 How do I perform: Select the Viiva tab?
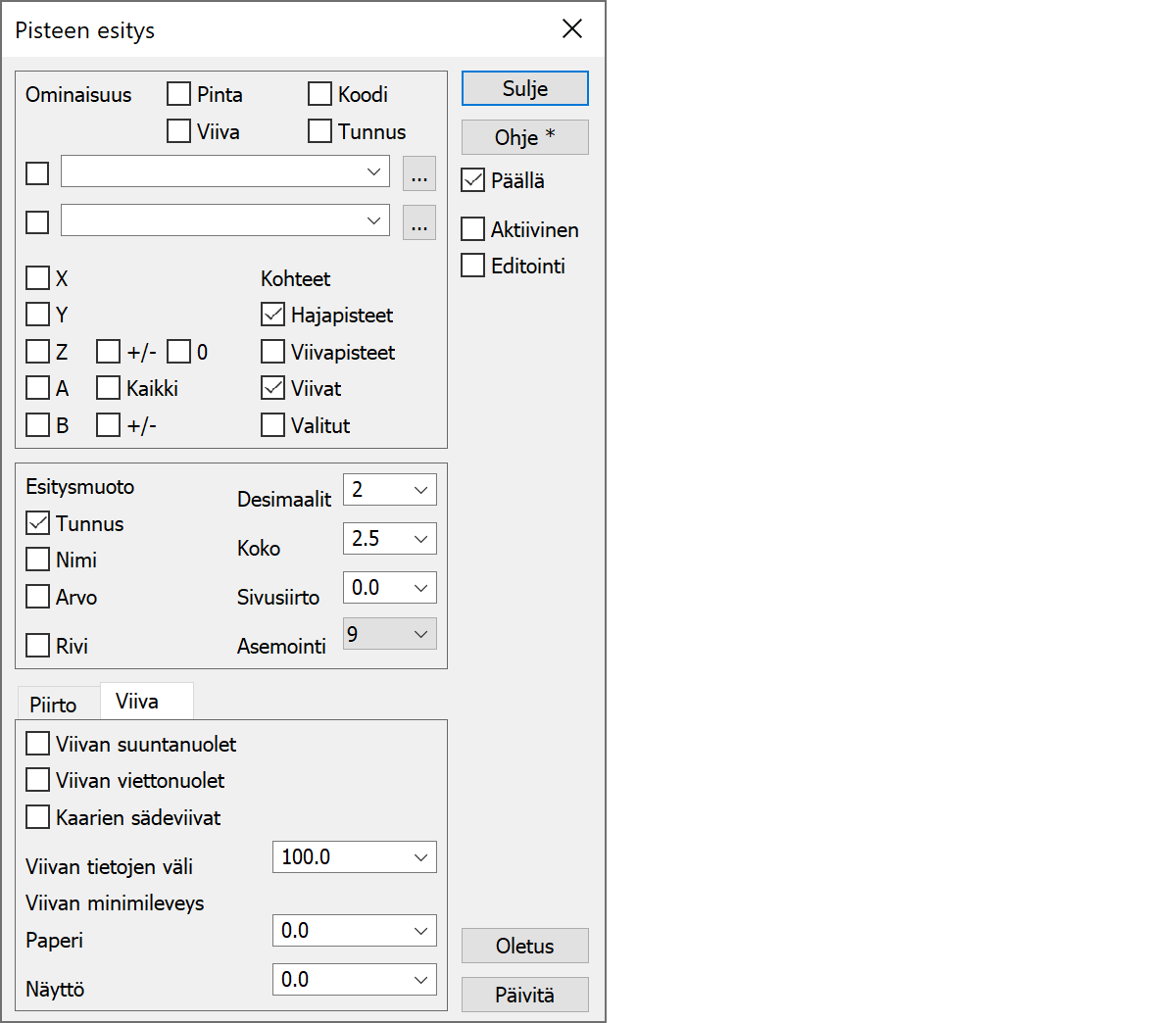click(137, 702)
